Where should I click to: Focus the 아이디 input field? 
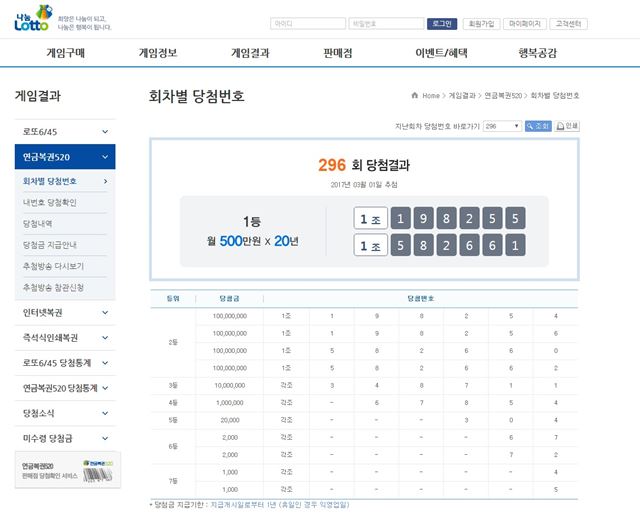pos(308,24)
